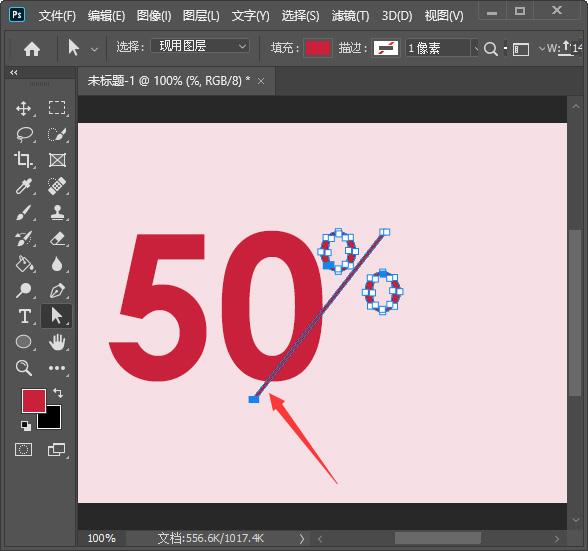The height and width of the screenshot is (551, 588).
Task: Select the Dodge tool
Action: [24, 290]
